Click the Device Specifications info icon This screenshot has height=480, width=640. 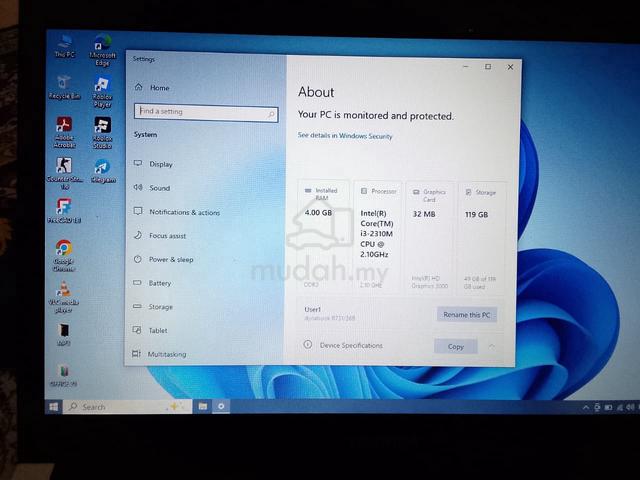tap(308, 344)
